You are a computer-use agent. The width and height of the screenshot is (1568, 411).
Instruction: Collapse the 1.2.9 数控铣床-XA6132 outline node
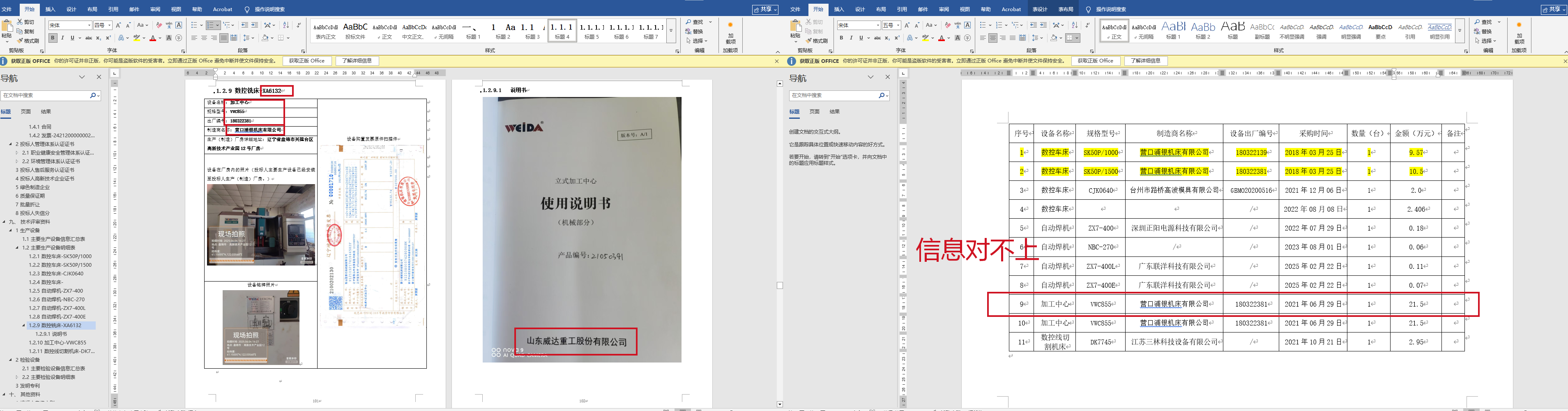click(24, 325)
